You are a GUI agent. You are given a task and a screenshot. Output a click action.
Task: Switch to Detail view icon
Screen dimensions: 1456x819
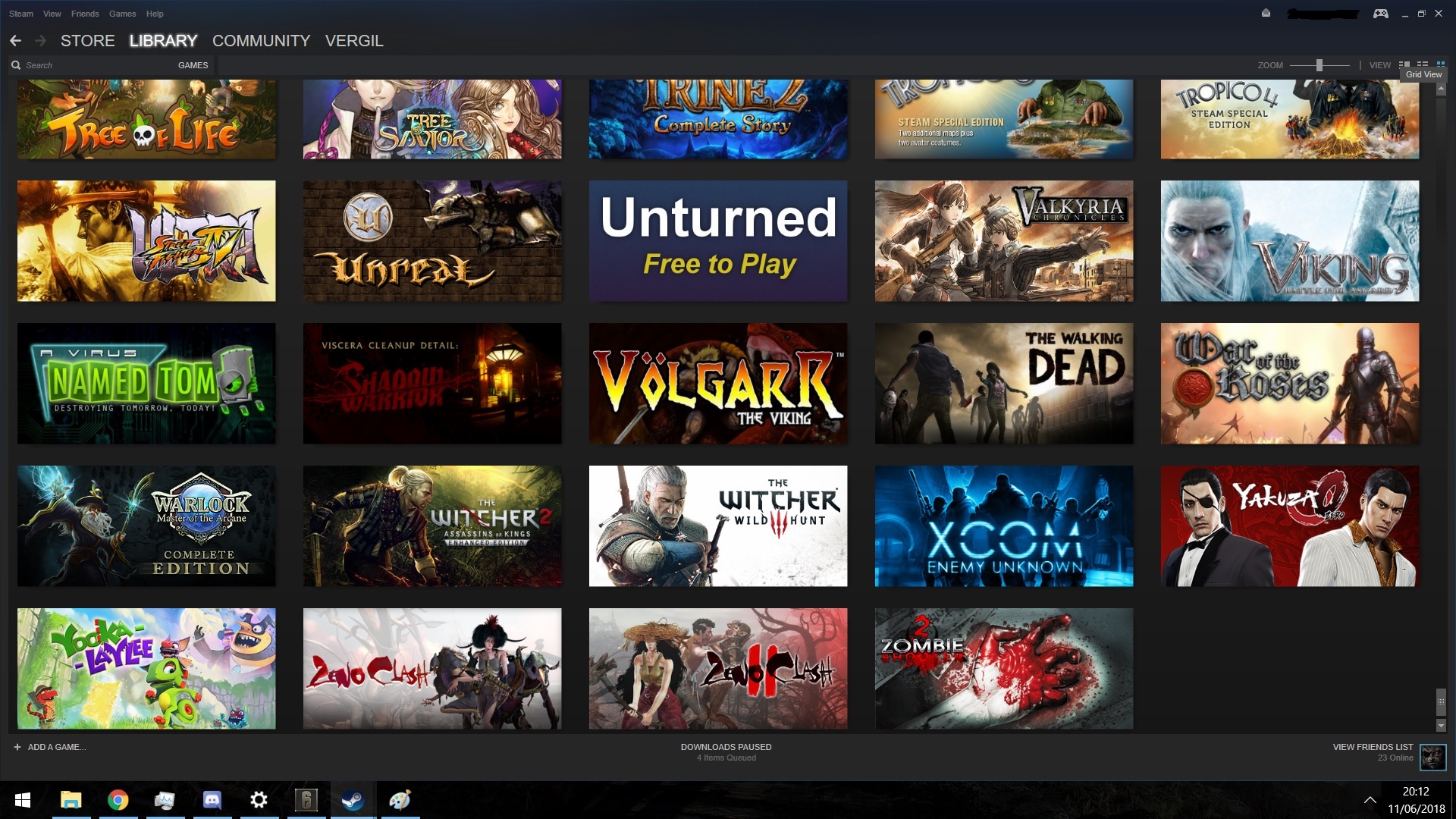pyautogui.click(x=1404, y=65)
